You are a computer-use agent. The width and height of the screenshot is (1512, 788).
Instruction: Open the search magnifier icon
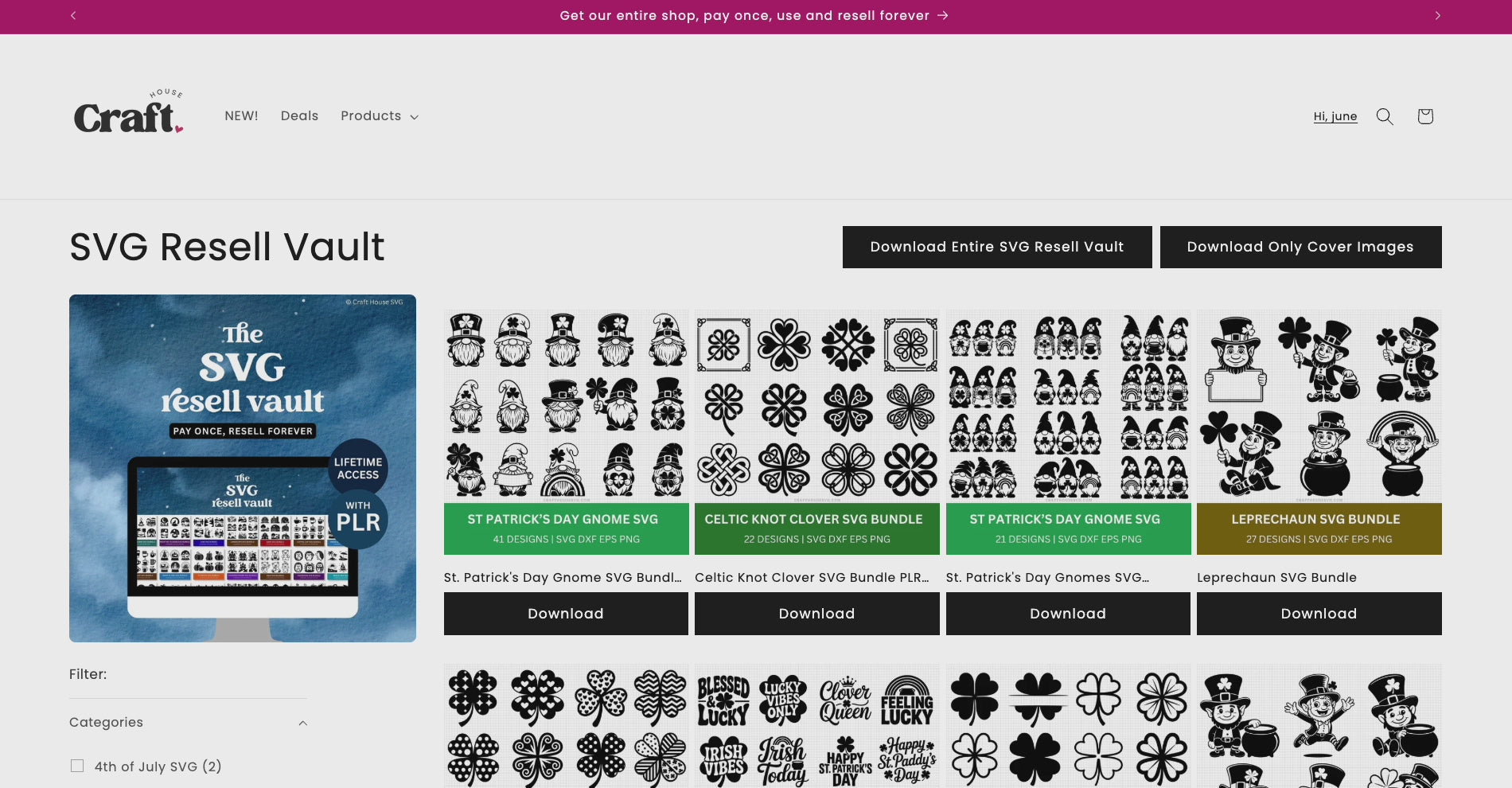point(1385,116)
